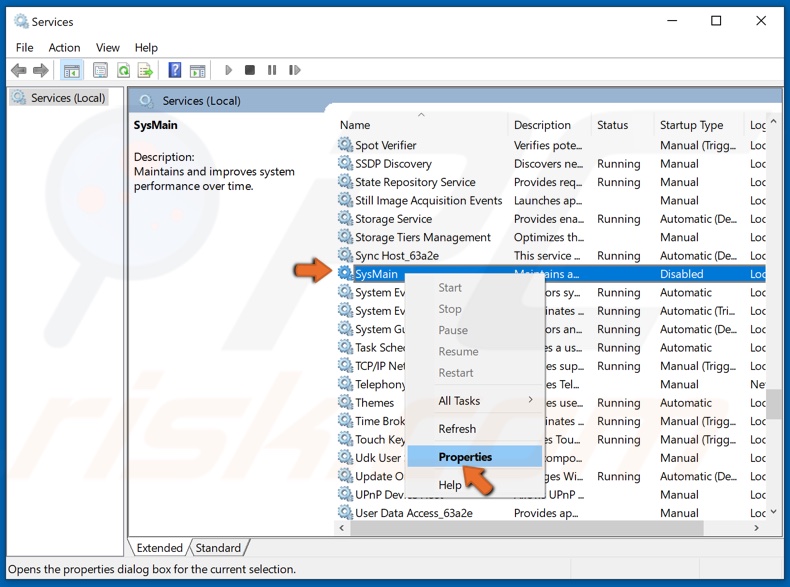This screenshot has height=587, width=790.
Task: Click the vertical scrollbar thumb
Action: tap(773, 403)
